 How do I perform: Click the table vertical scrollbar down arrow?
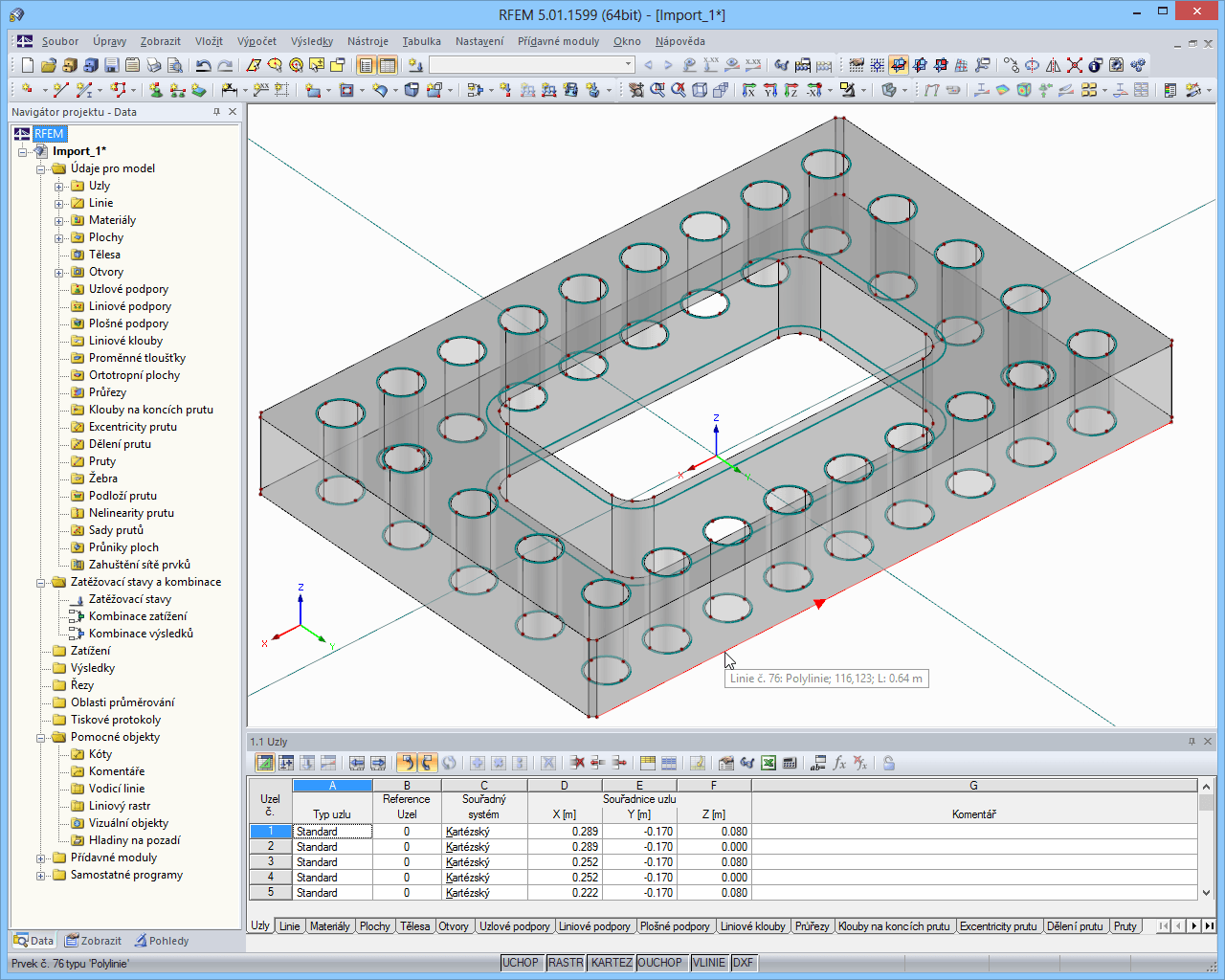pos(1206,893)
